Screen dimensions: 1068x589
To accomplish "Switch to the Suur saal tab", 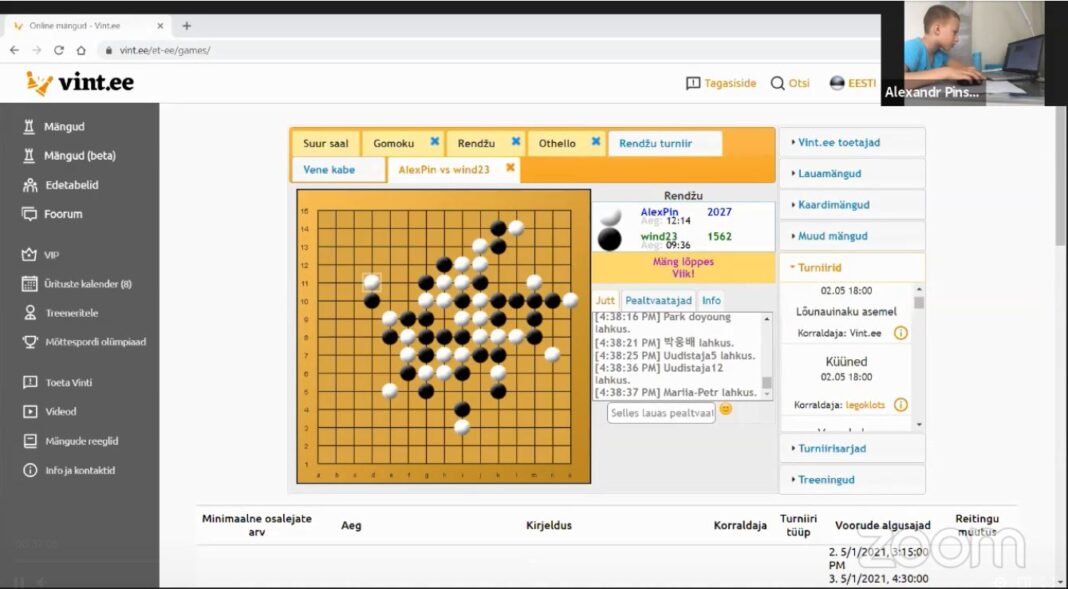I will tap(326, 144).
